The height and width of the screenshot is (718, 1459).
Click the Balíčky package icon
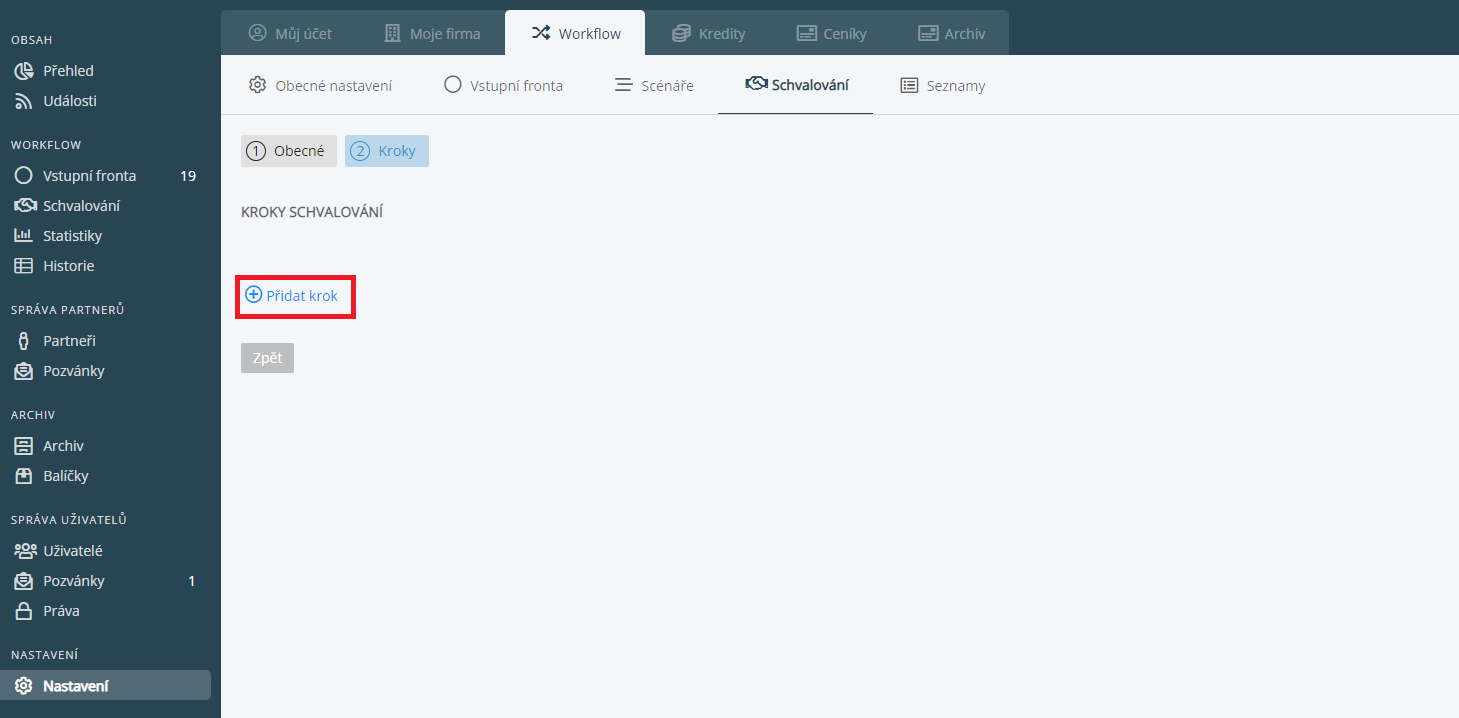pyautogui.click(x=24, y=476)
